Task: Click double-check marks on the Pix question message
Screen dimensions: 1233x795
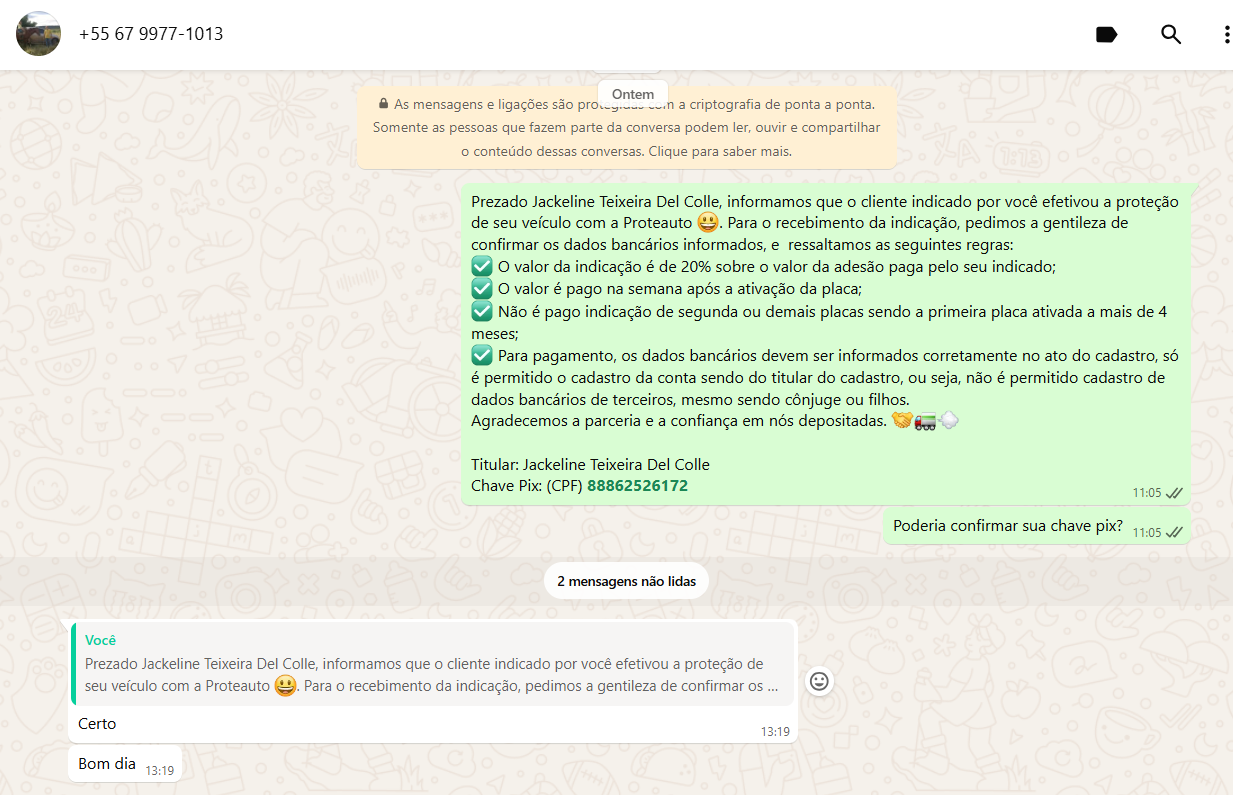Action: (1174, 533)
